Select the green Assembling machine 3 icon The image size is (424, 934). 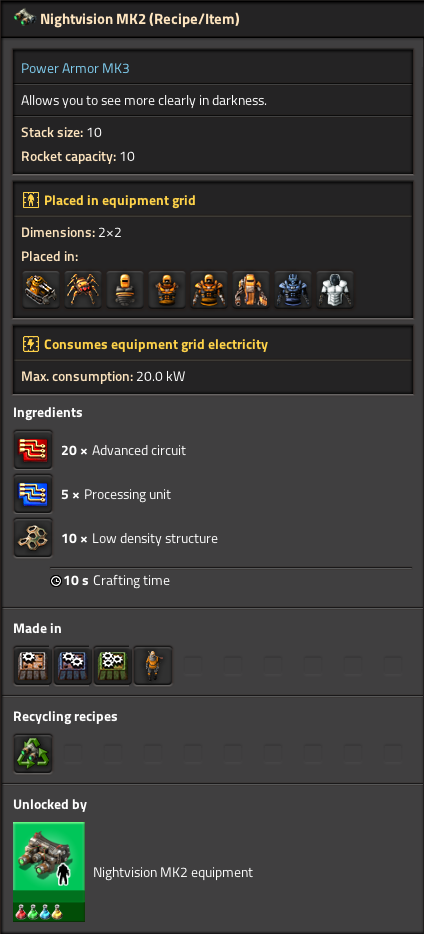[x=113, y=665]
